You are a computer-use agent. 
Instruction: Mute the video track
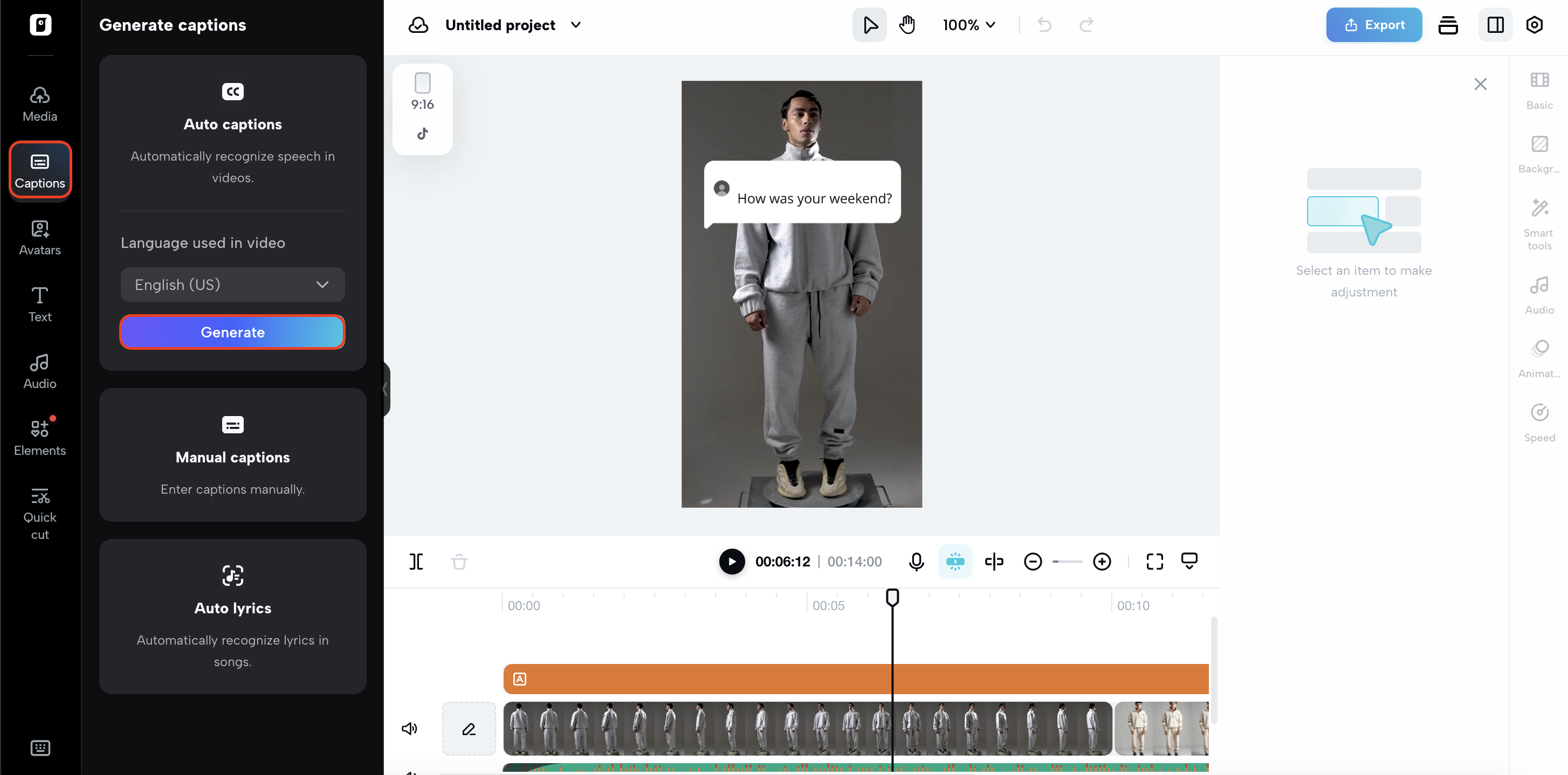(x=410, y=728)
